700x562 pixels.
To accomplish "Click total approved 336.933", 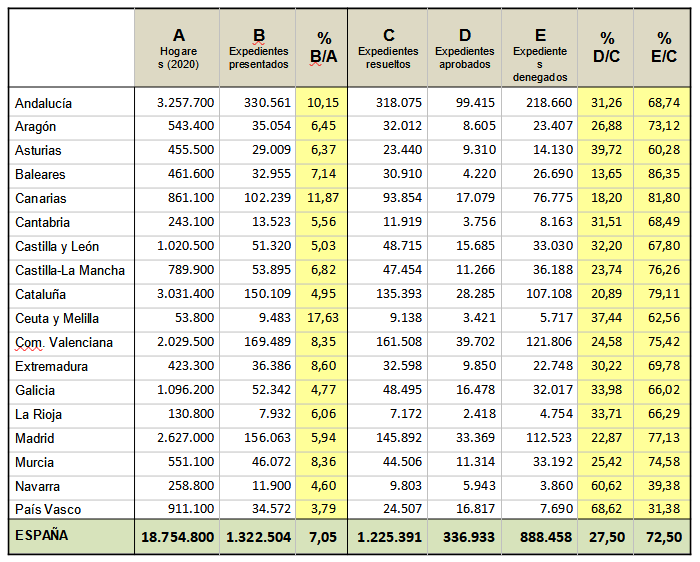I will [x=469, y=537].
